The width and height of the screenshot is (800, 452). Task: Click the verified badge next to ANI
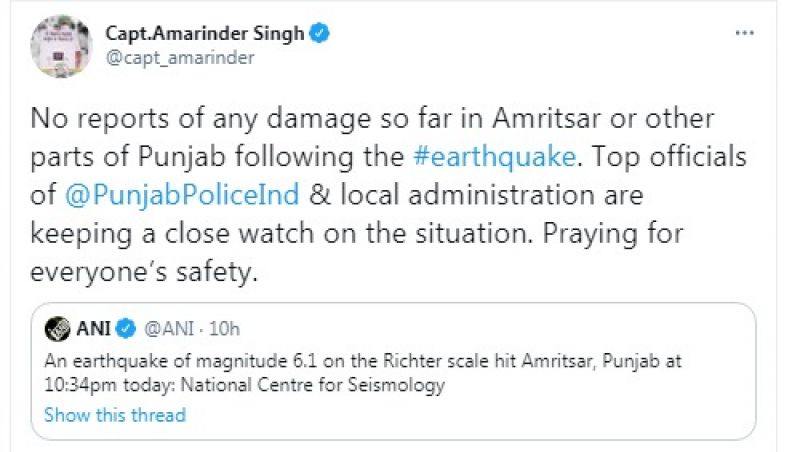pyautogui.click(x=128, y=327)
